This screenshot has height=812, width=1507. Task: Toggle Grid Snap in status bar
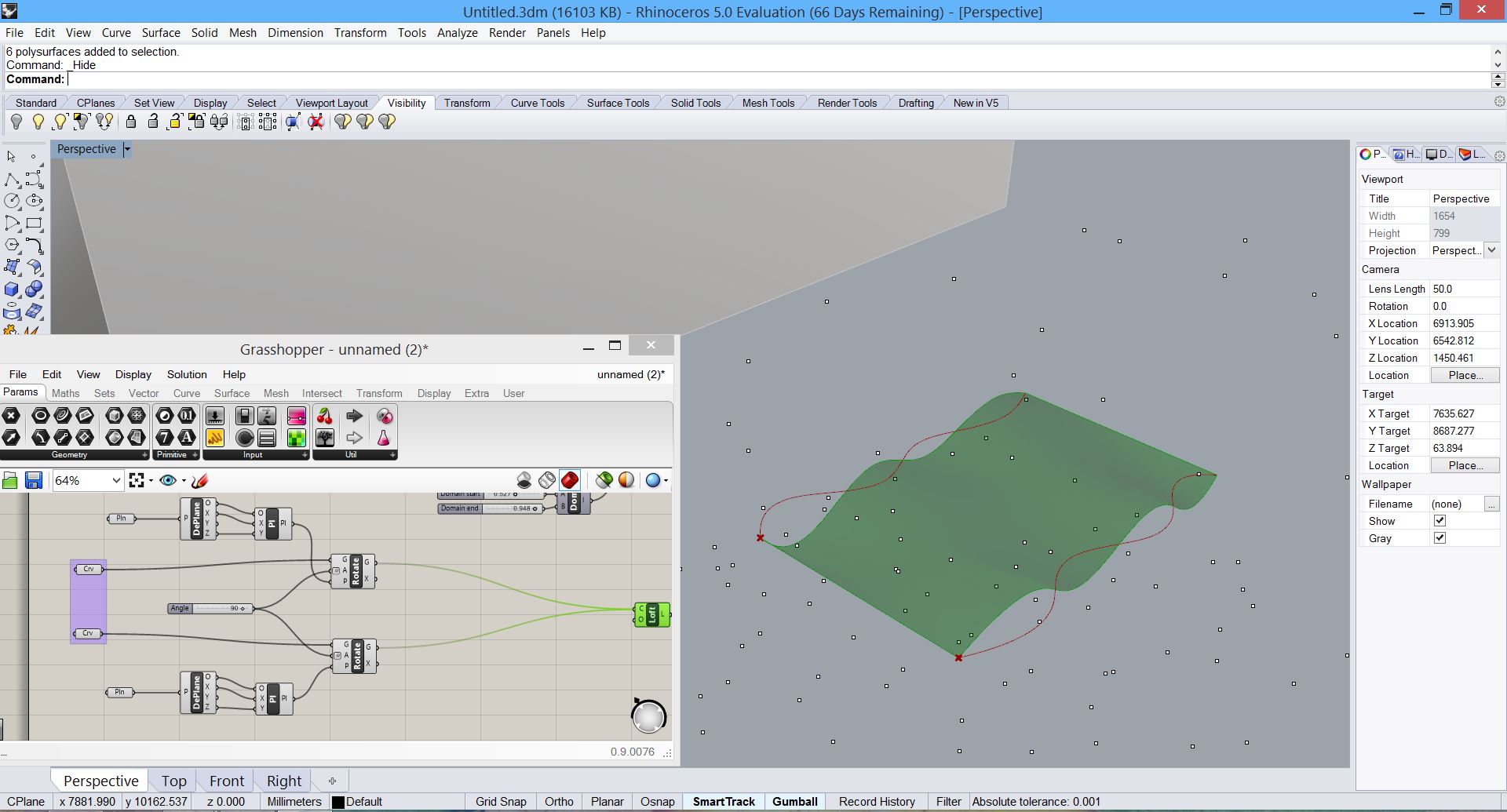click(501, 802)
